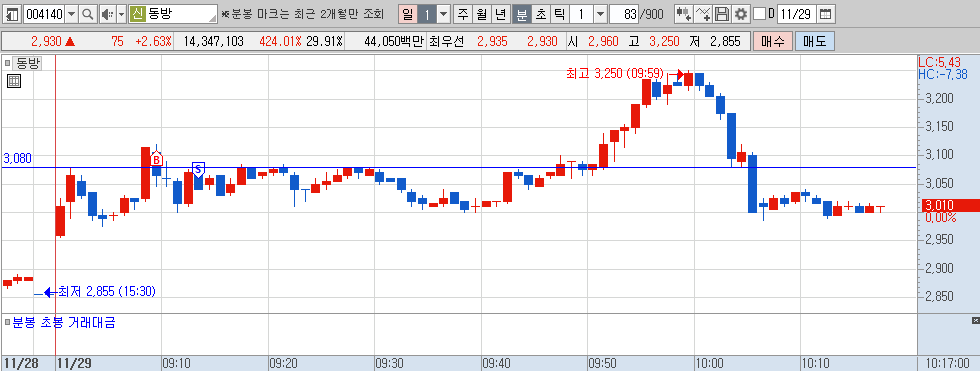Click the add line indicator icon
This screenshot has width=980, height=371.
[x=703, y=14]
